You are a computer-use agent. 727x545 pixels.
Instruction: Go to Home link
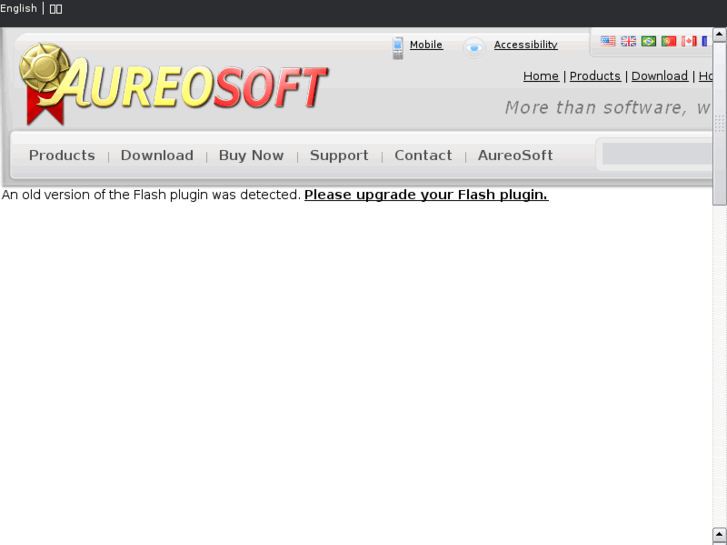coord(541,76)
